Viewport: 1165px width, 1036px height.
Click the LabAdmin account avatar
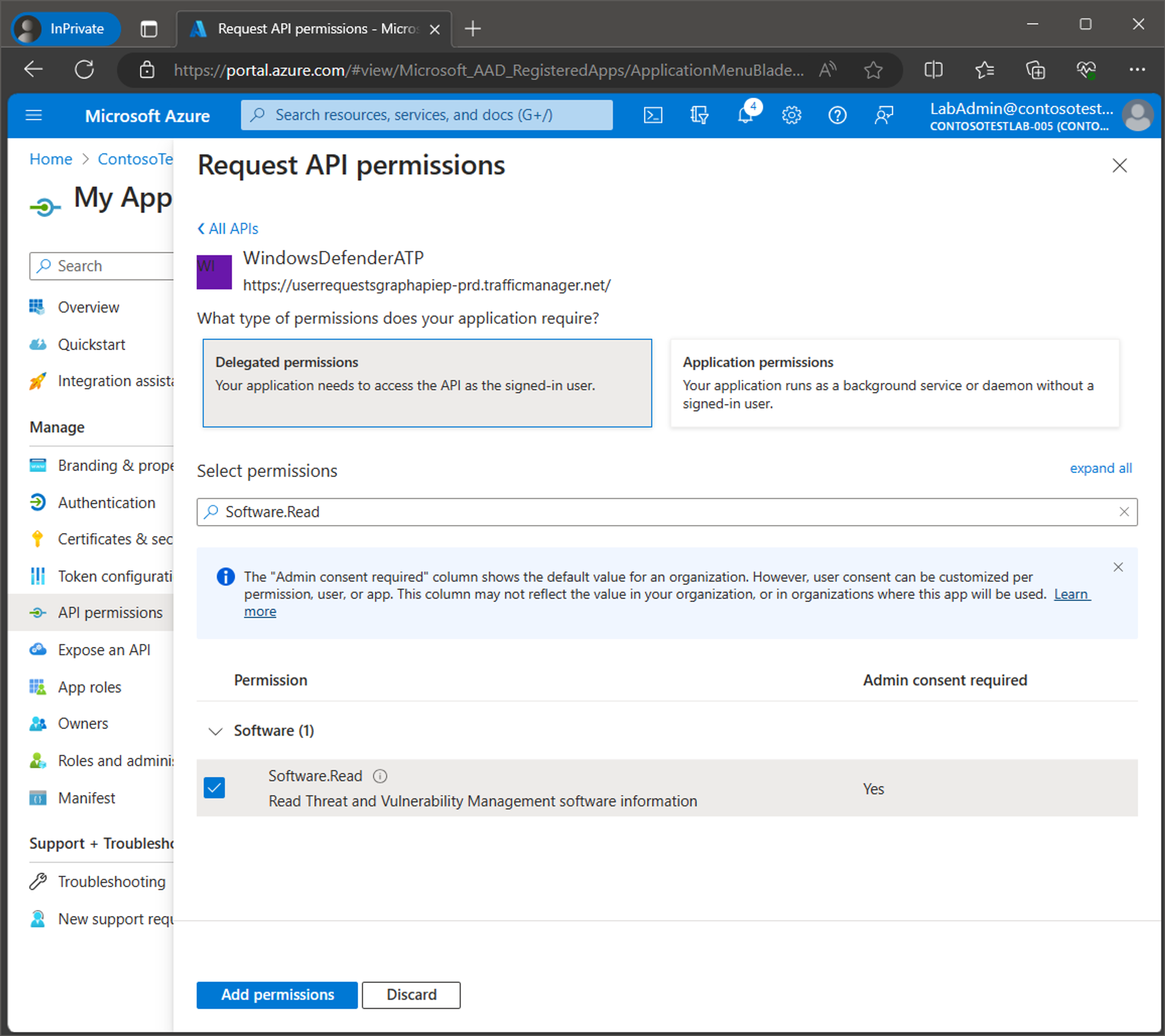pyautogui.click(x=1137, y=116)
